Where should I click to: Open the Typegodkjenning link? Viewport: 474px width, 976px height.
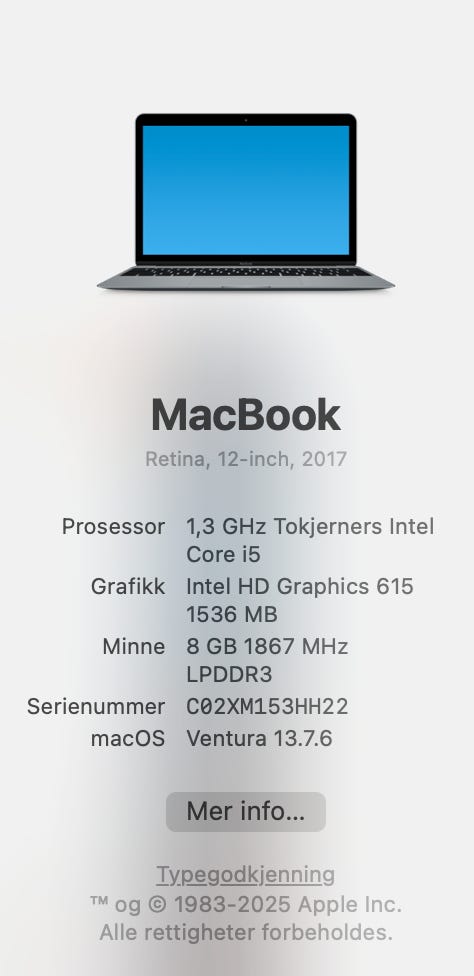[x=246, y=875]
